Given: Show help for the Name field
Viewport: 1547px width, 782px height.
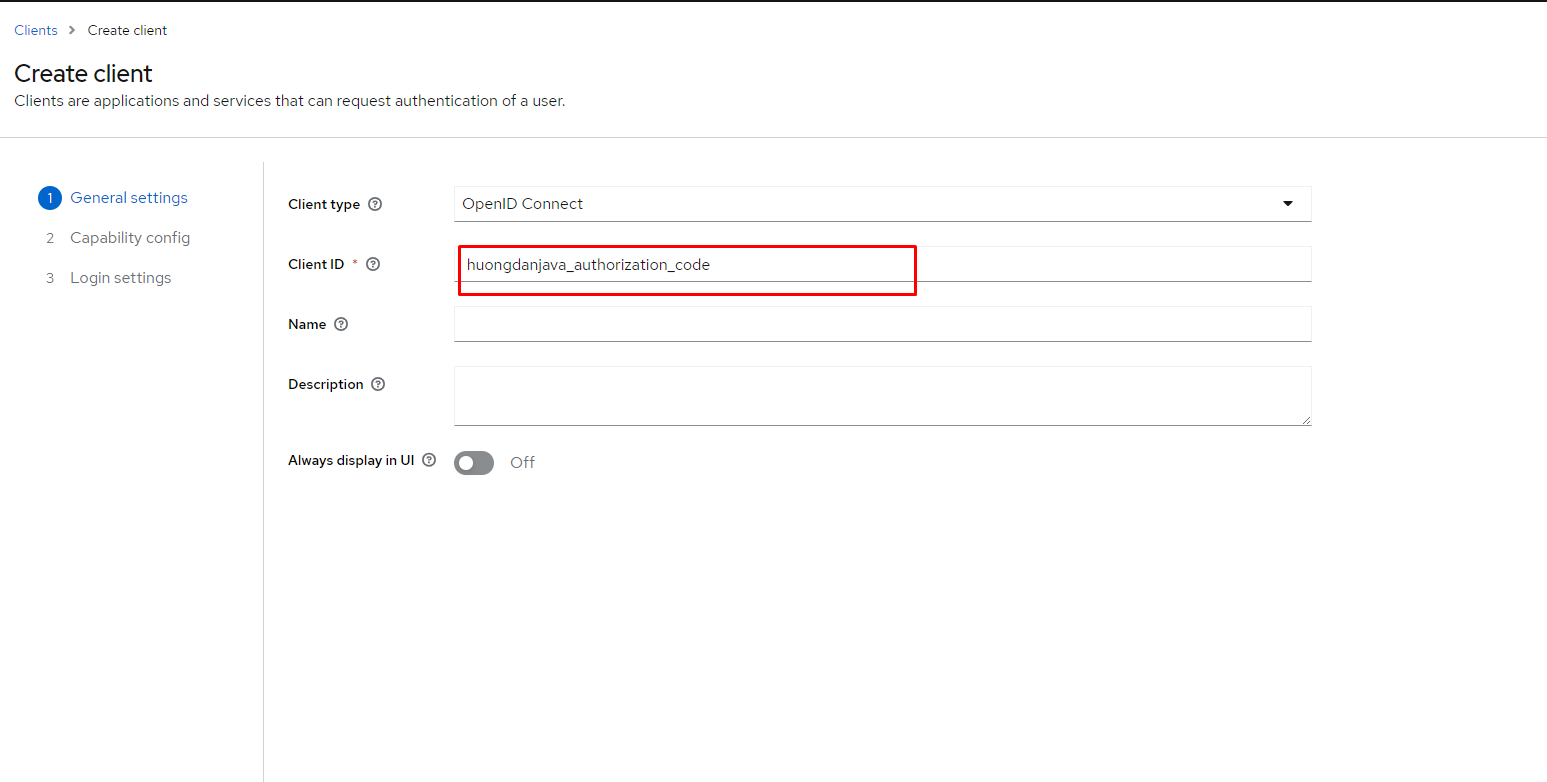Looking at the screenshot, I should tap(341, 324).
